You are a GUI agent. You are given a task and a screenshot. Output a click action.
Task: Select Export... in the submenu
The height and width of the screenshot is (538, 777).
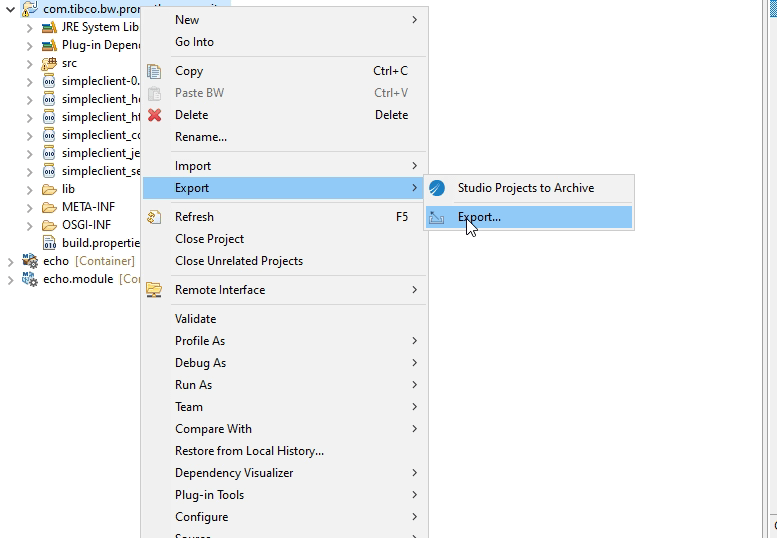[x=479, y=217]
